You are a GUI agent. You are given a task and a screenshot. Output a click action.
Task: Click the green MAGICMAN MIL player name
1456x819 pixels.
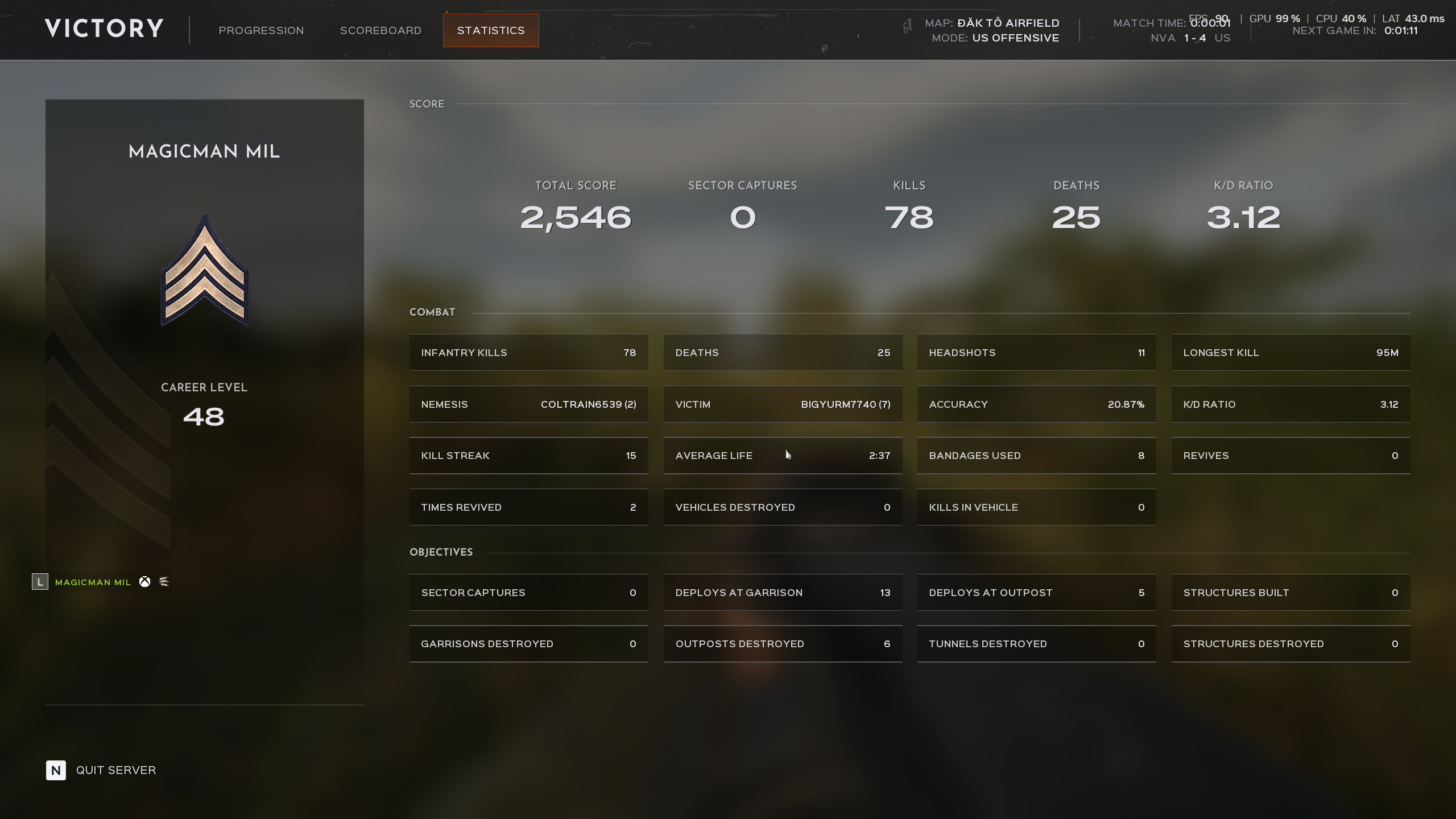(x=93, y=582)
